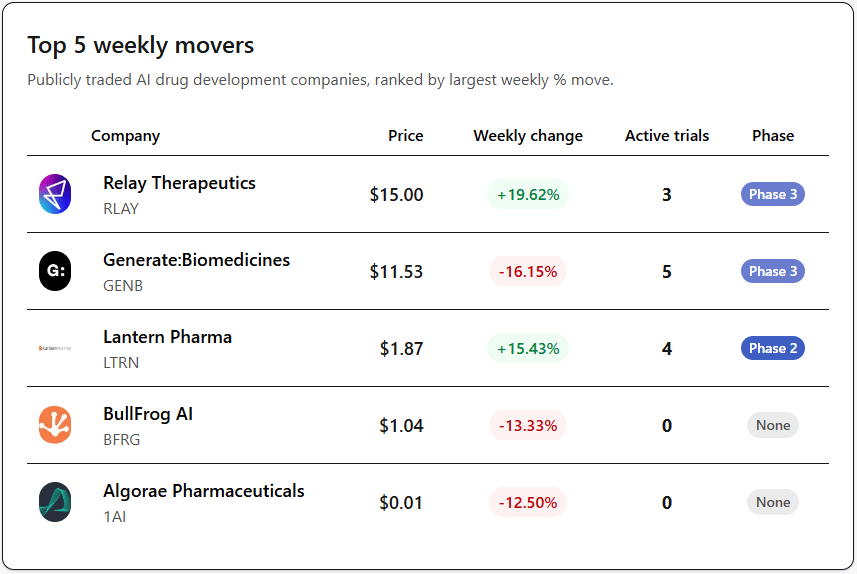Click the Phase 3 badge for Relay Therapeutics

click(773, 195)
